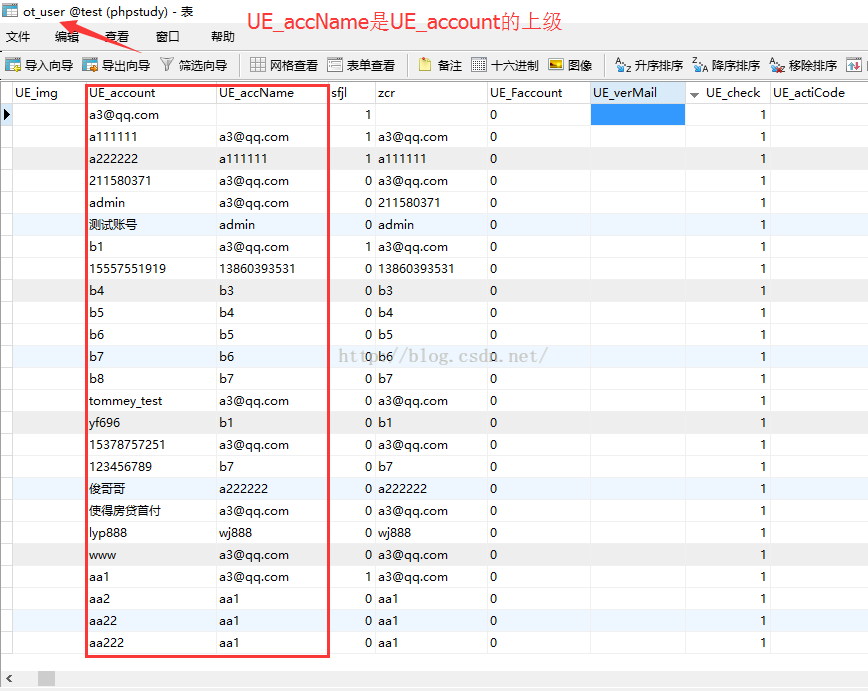
Task: Open the UE_check column sort arrow
Action: (x=694, y=95)
